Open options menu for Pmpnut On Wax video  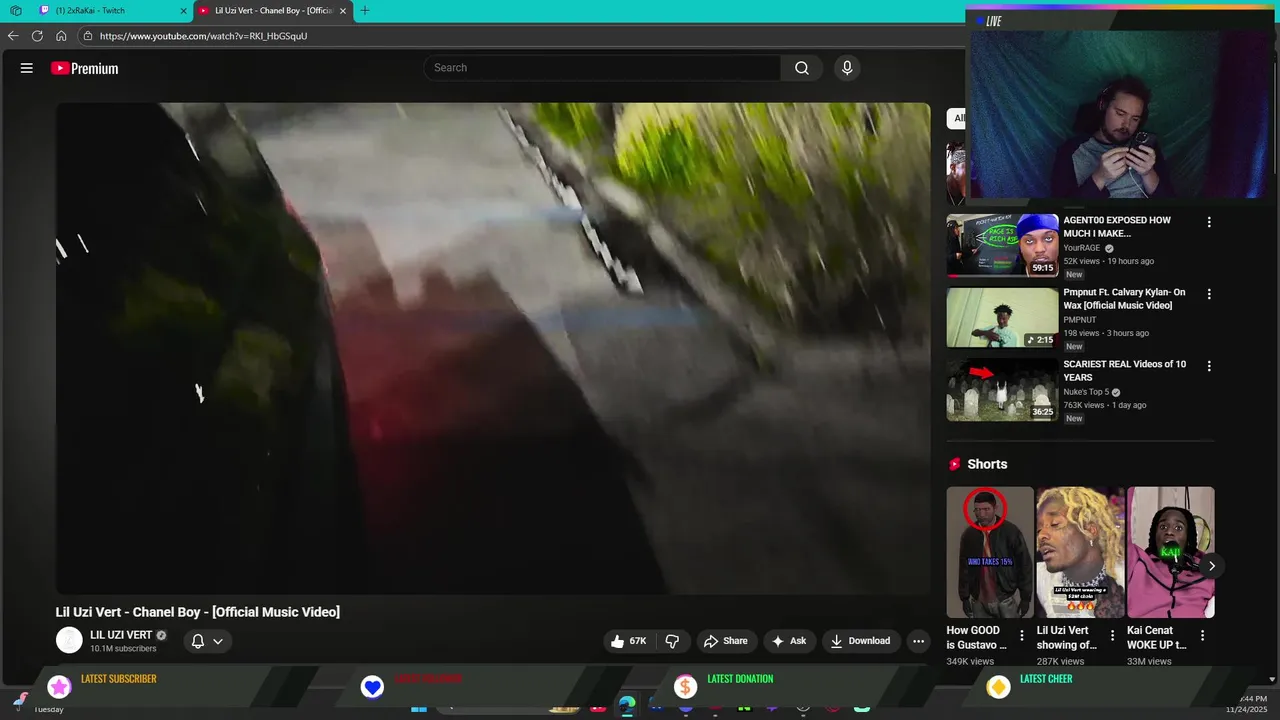1209,294
